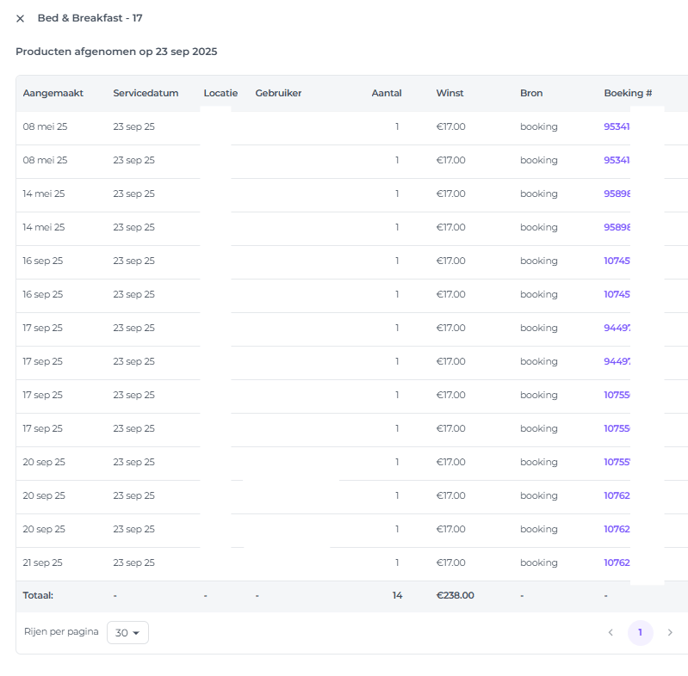This screenshot has width=688, height=676.
Task: Select page 1 in pagination
Action: [x=640, y=633]
